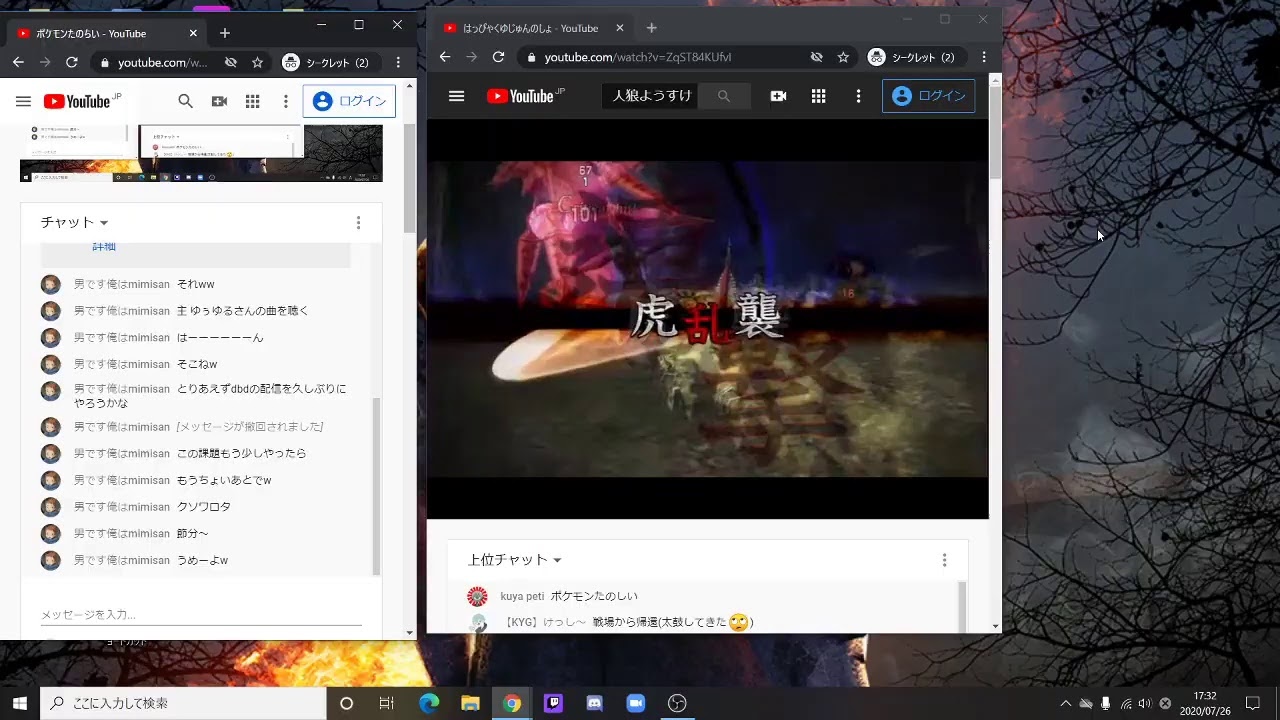Open シークレット (2) profile chip in left window

coord(327,62)
